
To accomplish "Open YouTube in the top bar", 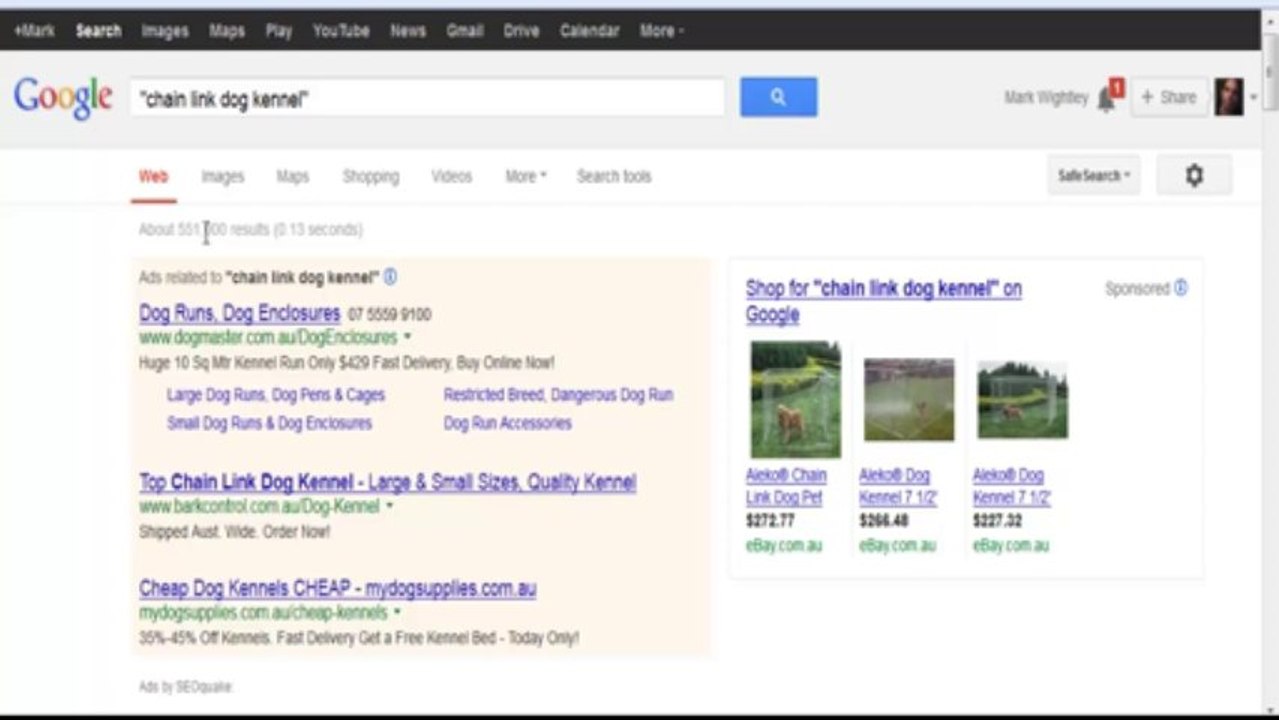I will pos(341,31).
